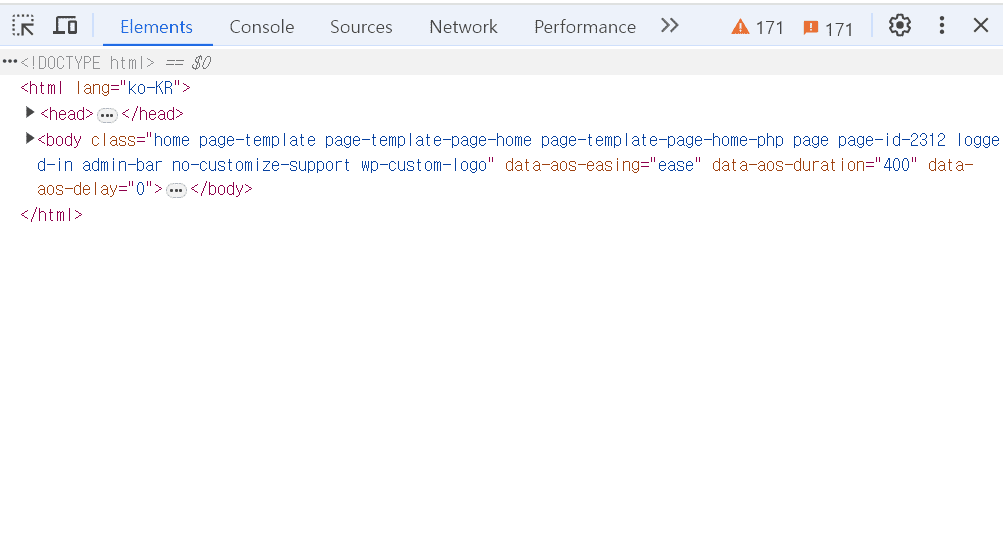The image size is (1003, 543).
Task: Click the closing </body> tag
Action: point(221,189)
